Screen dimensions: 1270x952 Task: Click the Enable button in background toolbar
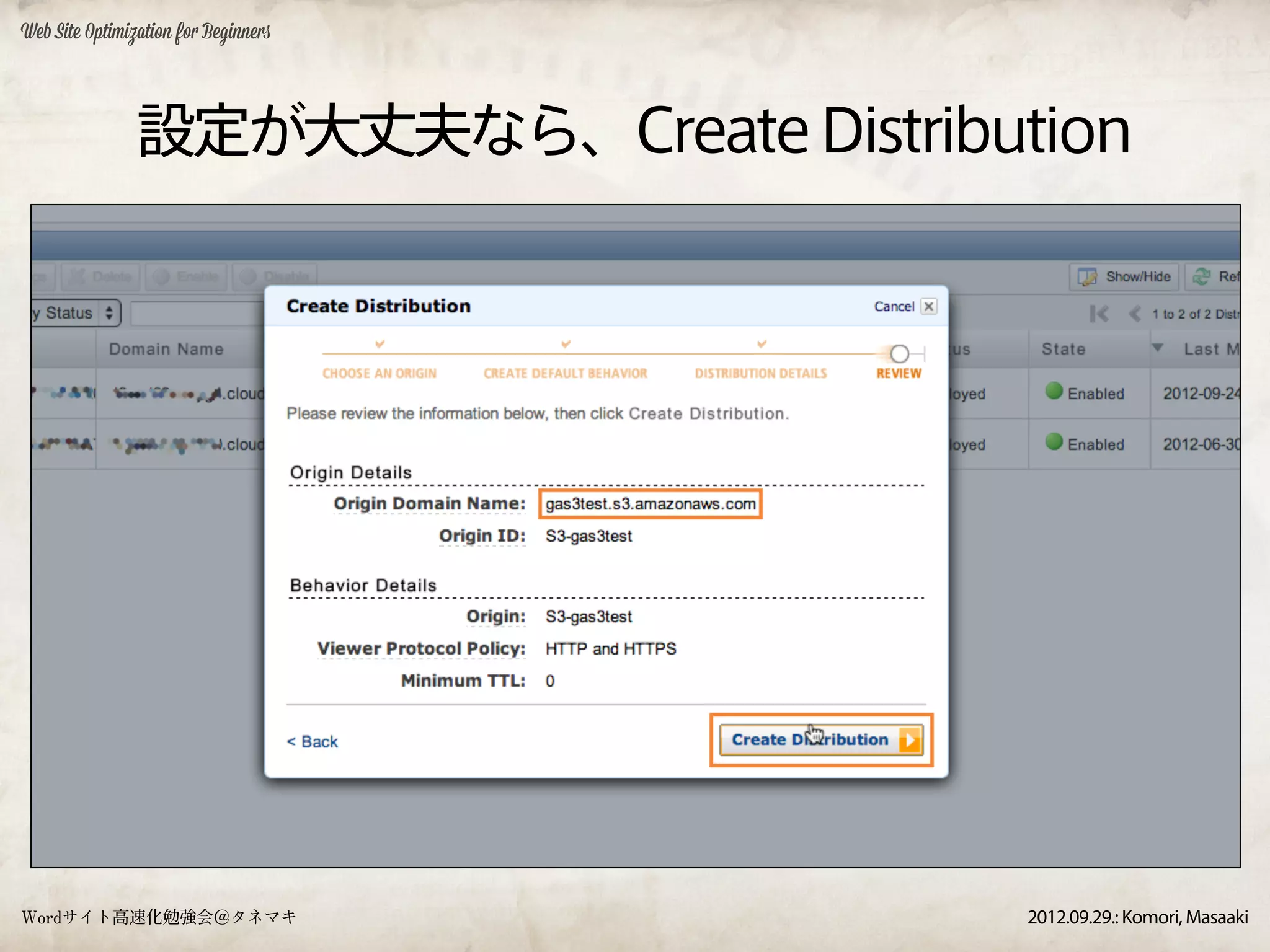(x=187, y=276)
